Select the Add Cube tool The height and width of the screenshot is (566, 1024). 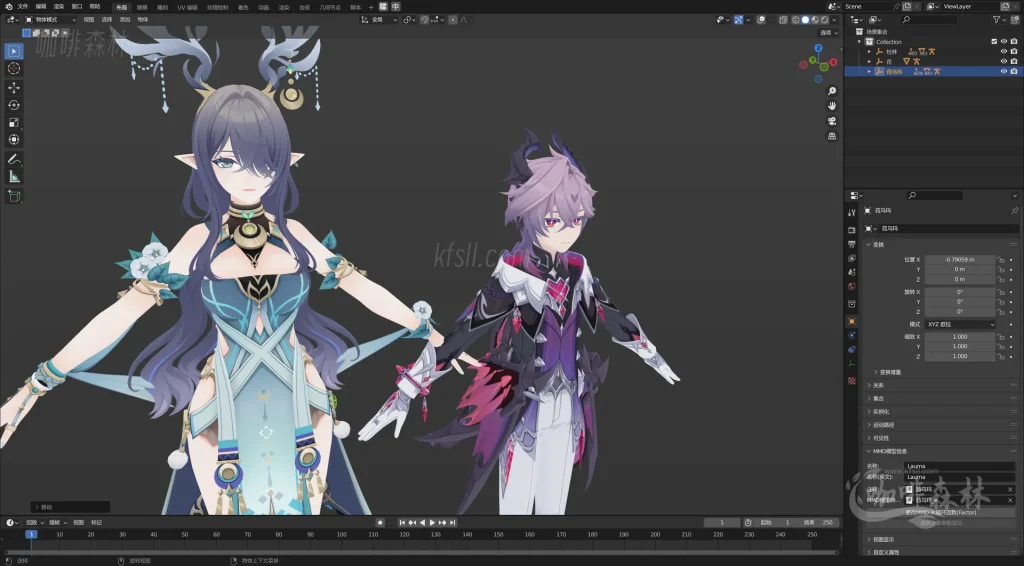(14, 196)
